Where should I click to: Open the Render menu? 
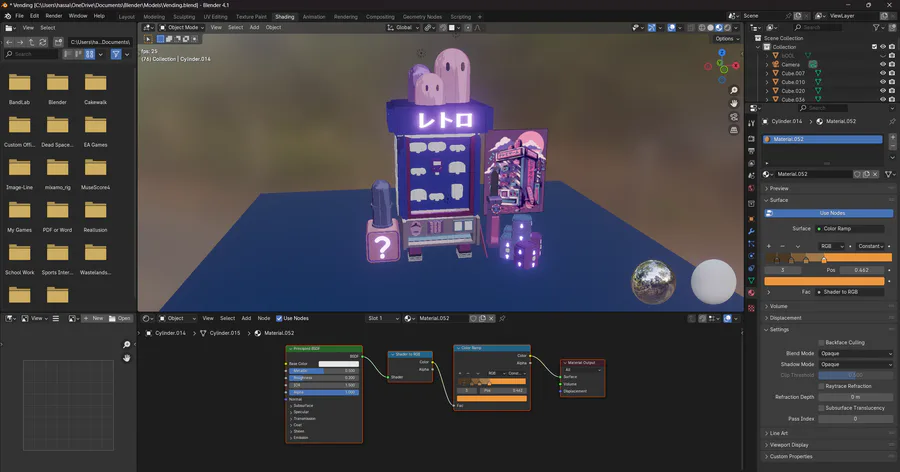tap(53, 16)
